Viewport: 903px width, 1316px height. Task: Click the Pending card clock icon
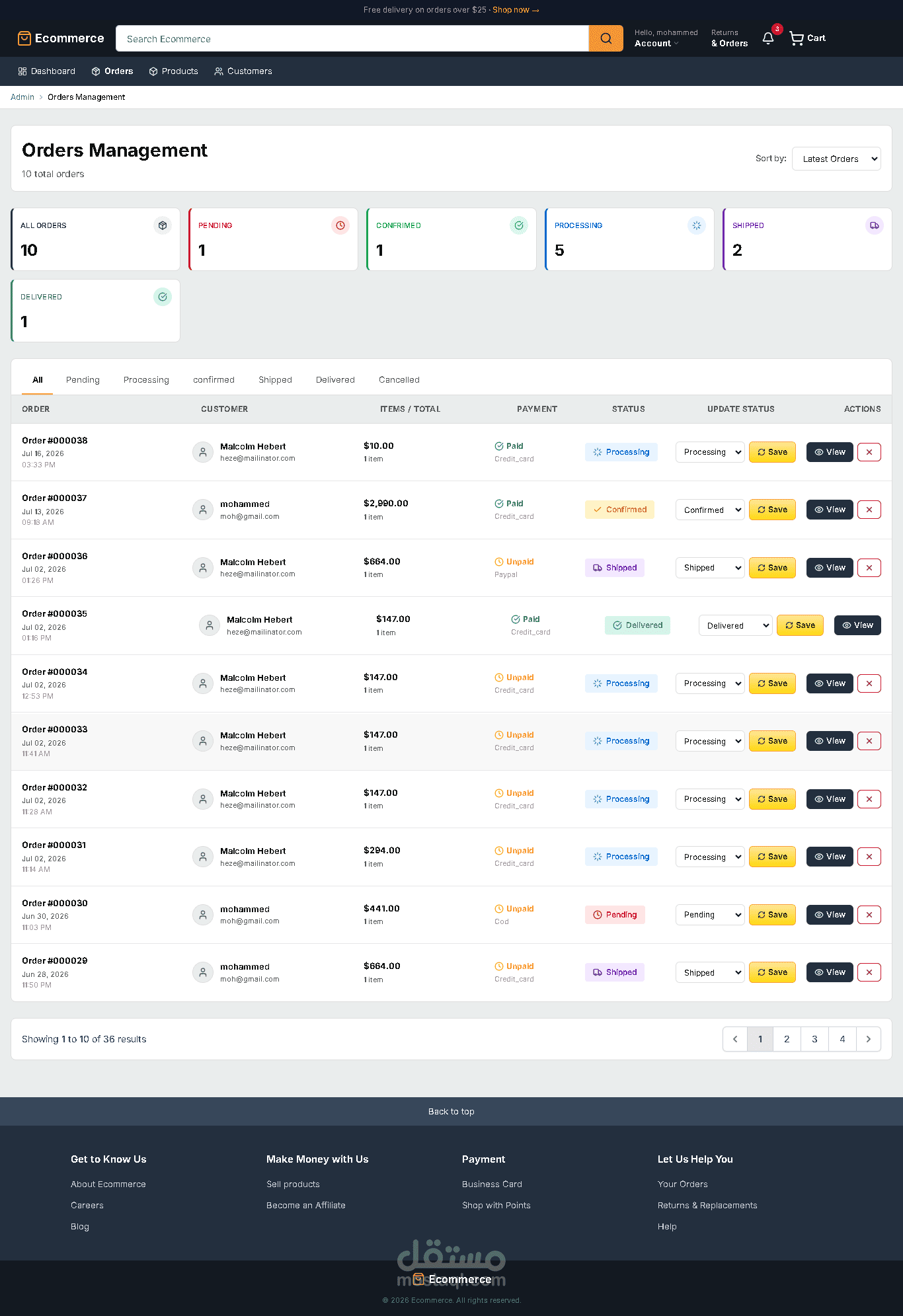[340, 225]
